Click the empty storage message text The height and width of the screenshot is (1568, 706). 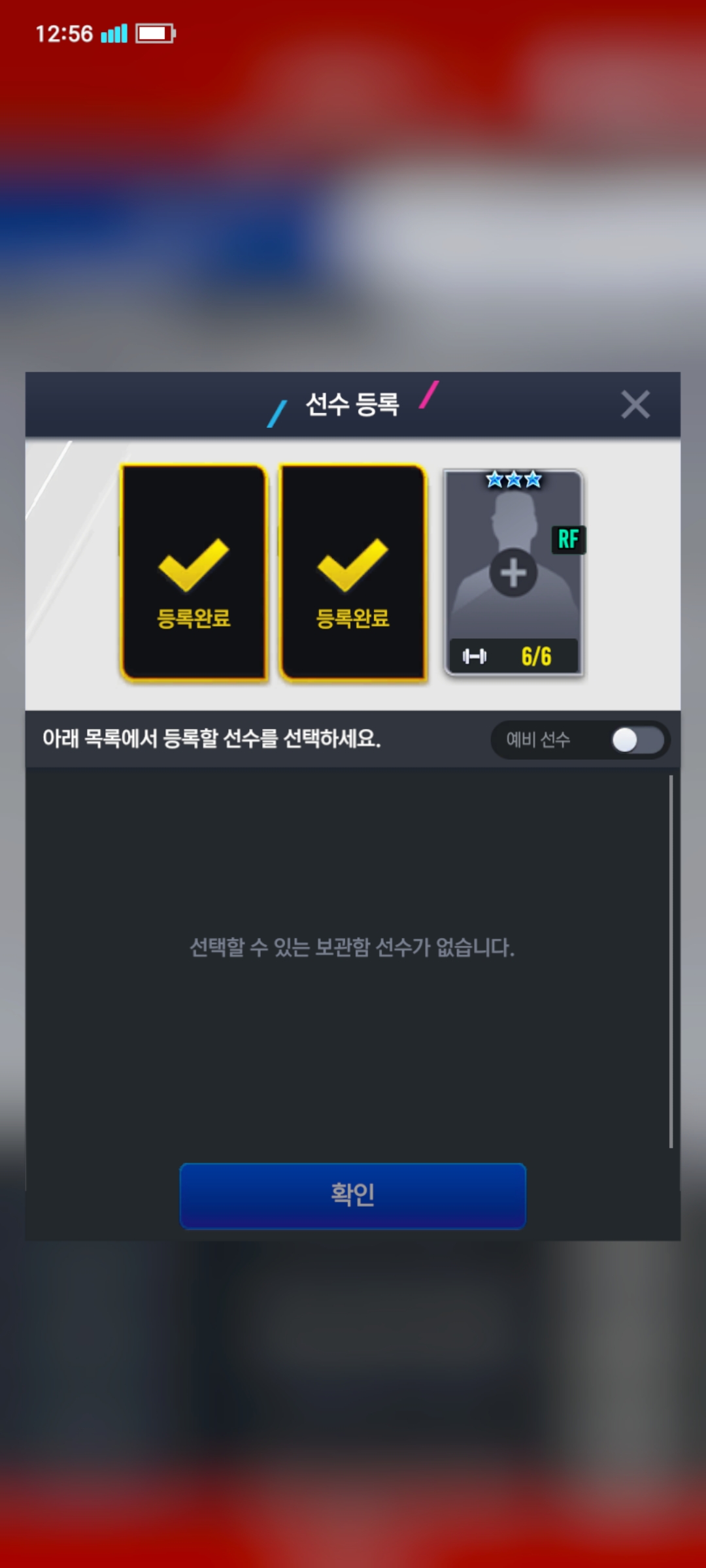pos(352,947)
